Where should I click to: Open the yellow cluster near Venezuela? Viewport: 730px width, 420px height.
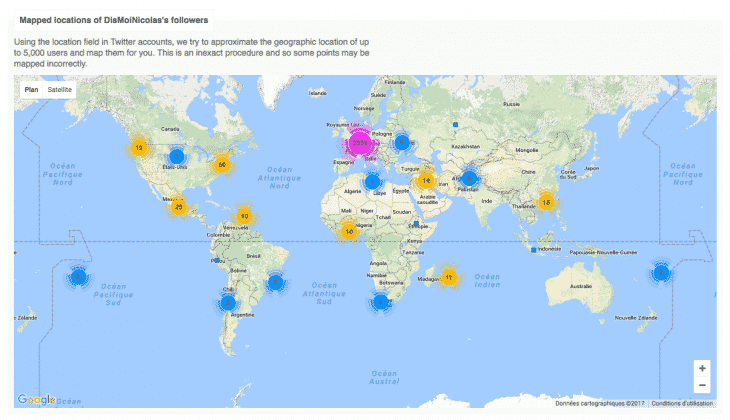pyautogui.click(x=243, y=216)
